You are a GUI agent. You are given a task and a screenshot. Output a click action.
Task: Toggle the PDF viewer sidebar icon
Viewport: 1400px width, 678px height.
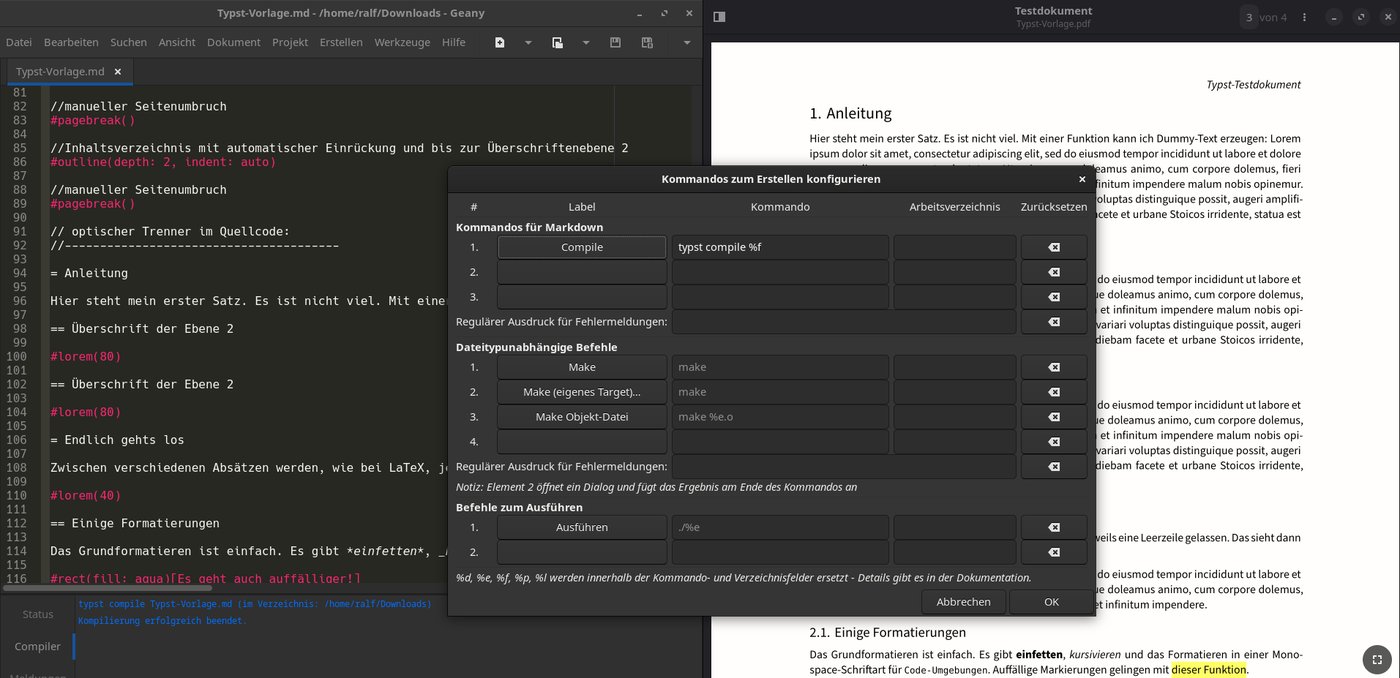719,17
